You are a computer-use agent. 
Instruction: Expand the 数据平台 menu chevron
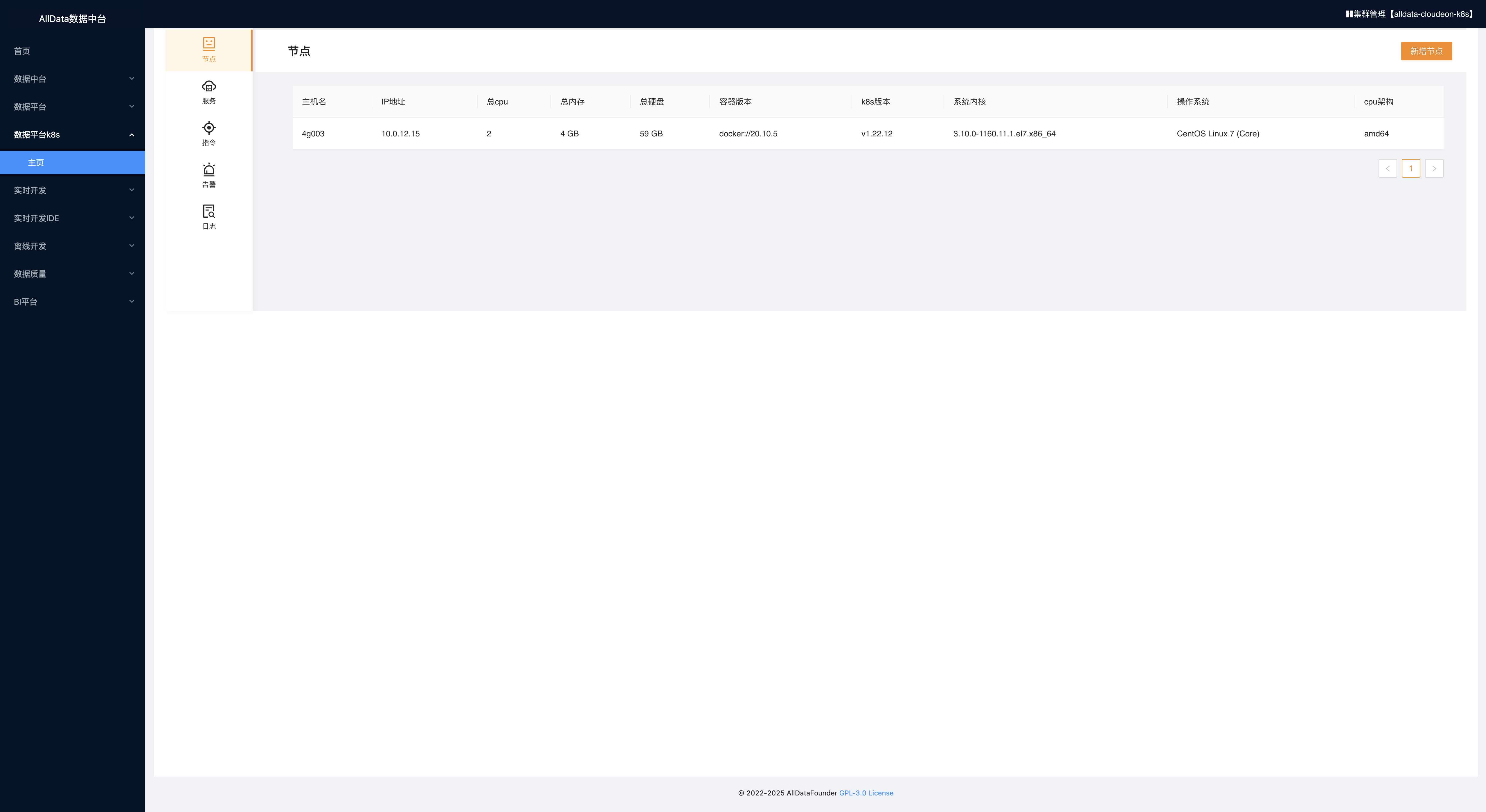click(132, 107)
